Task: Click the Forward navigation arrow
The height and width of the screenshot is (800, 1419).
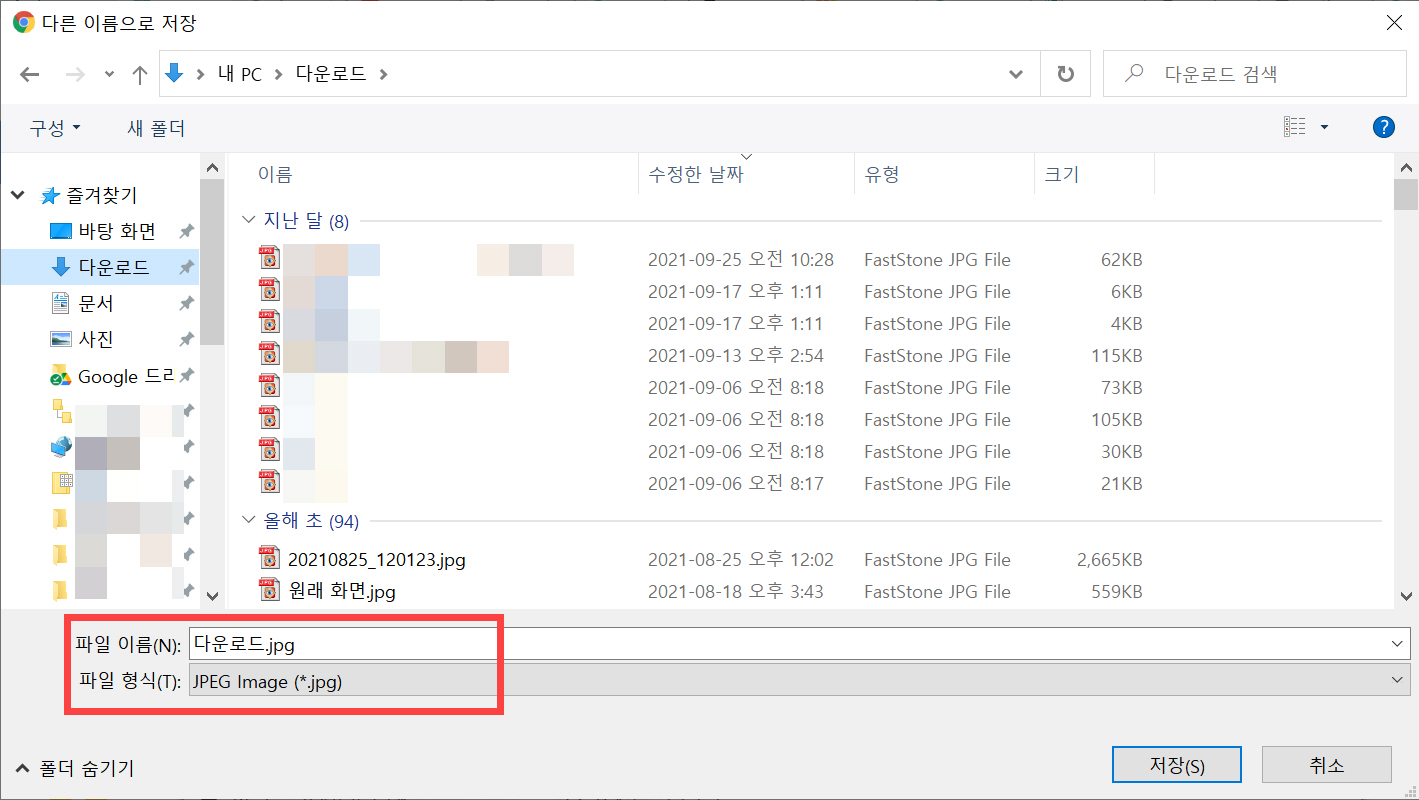Action: 74,74
